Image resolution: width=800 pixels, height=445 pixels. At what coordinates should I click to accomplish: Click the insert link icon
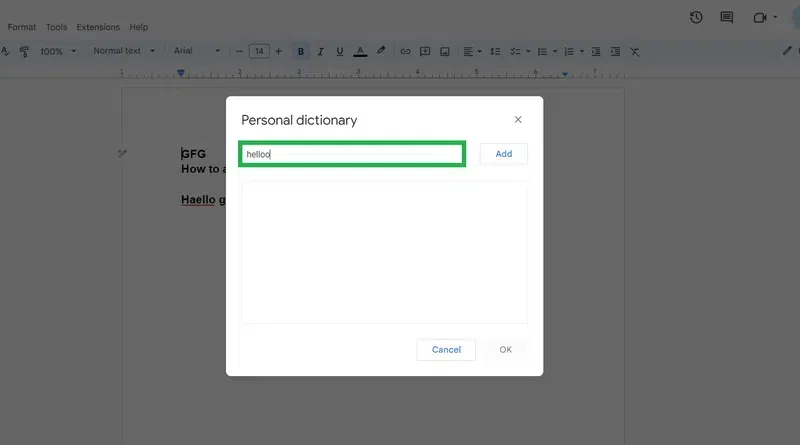point(405,51)
